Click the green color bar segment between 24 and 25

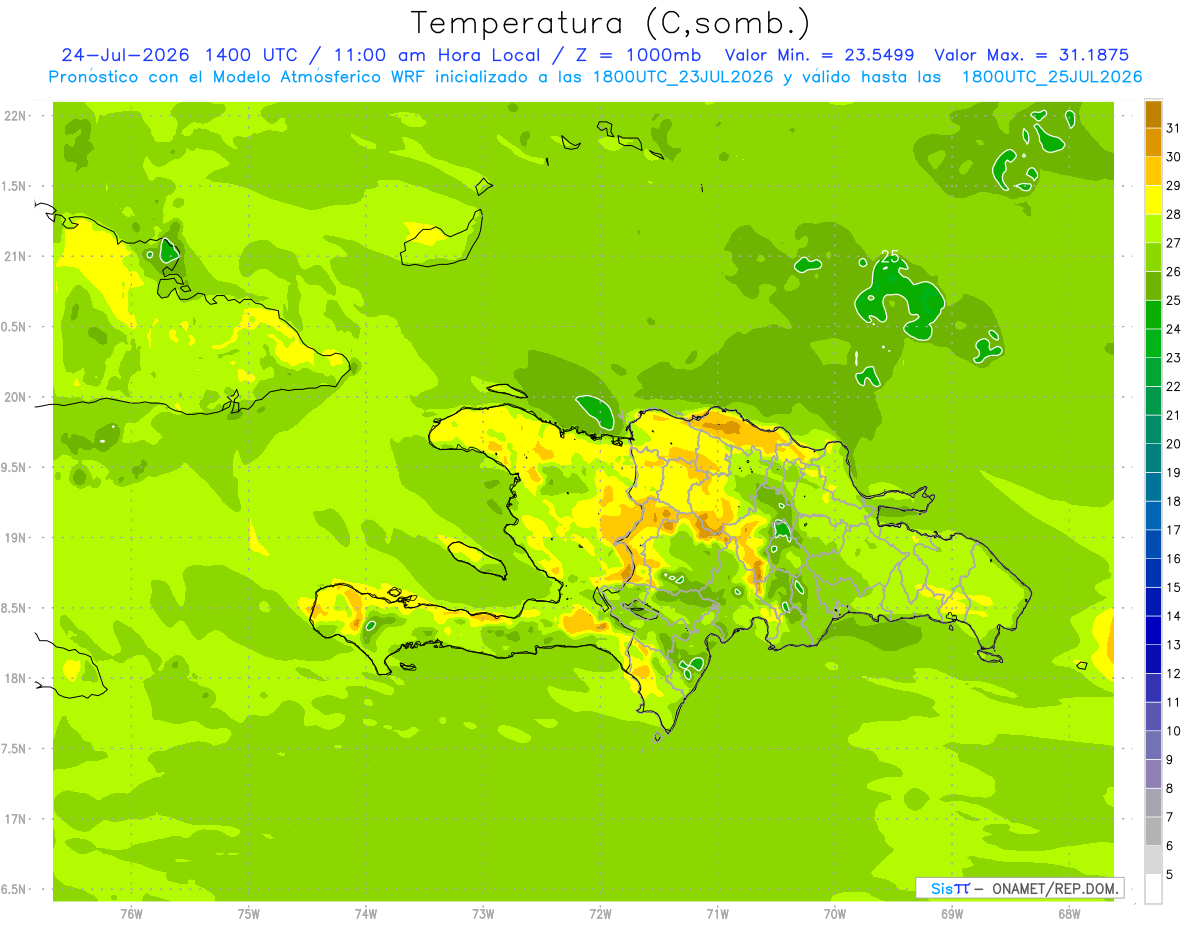click(1153, 314)
